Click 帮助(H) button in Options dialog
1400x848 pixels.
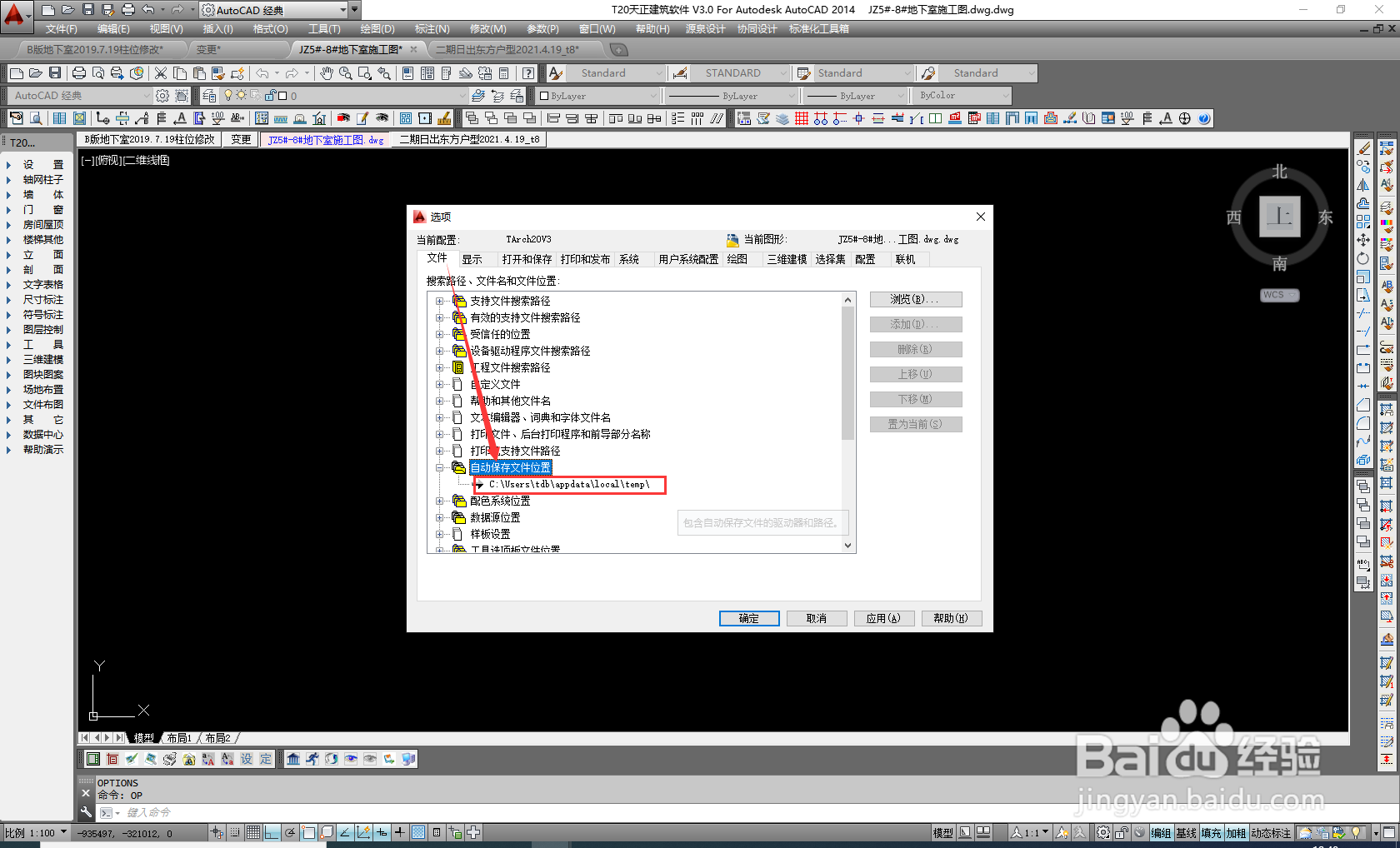pyautogui.click(x=951, y=618)
